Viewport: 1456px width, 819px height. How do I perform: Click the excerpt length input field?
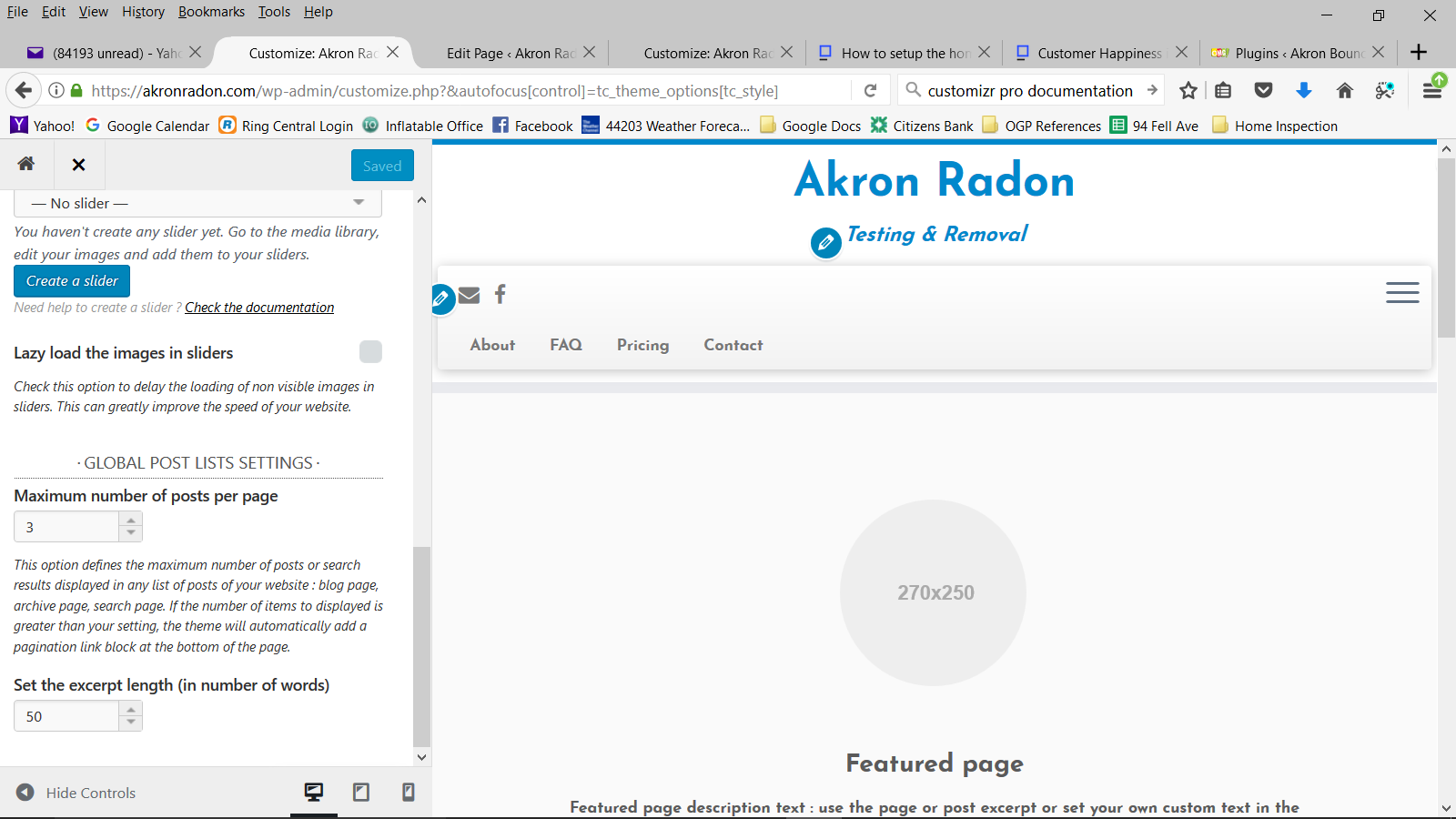click(x=66, y=716)
